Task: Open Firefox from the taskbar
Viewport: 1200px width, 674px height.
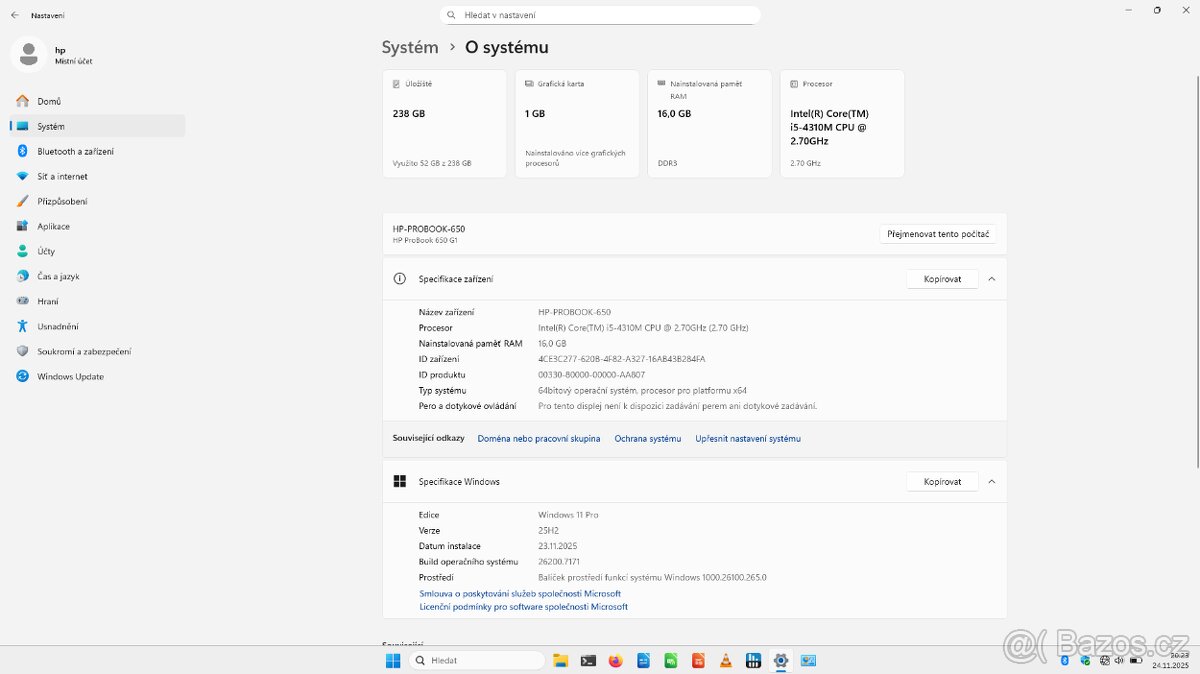Action: click(x=615, y=660)
